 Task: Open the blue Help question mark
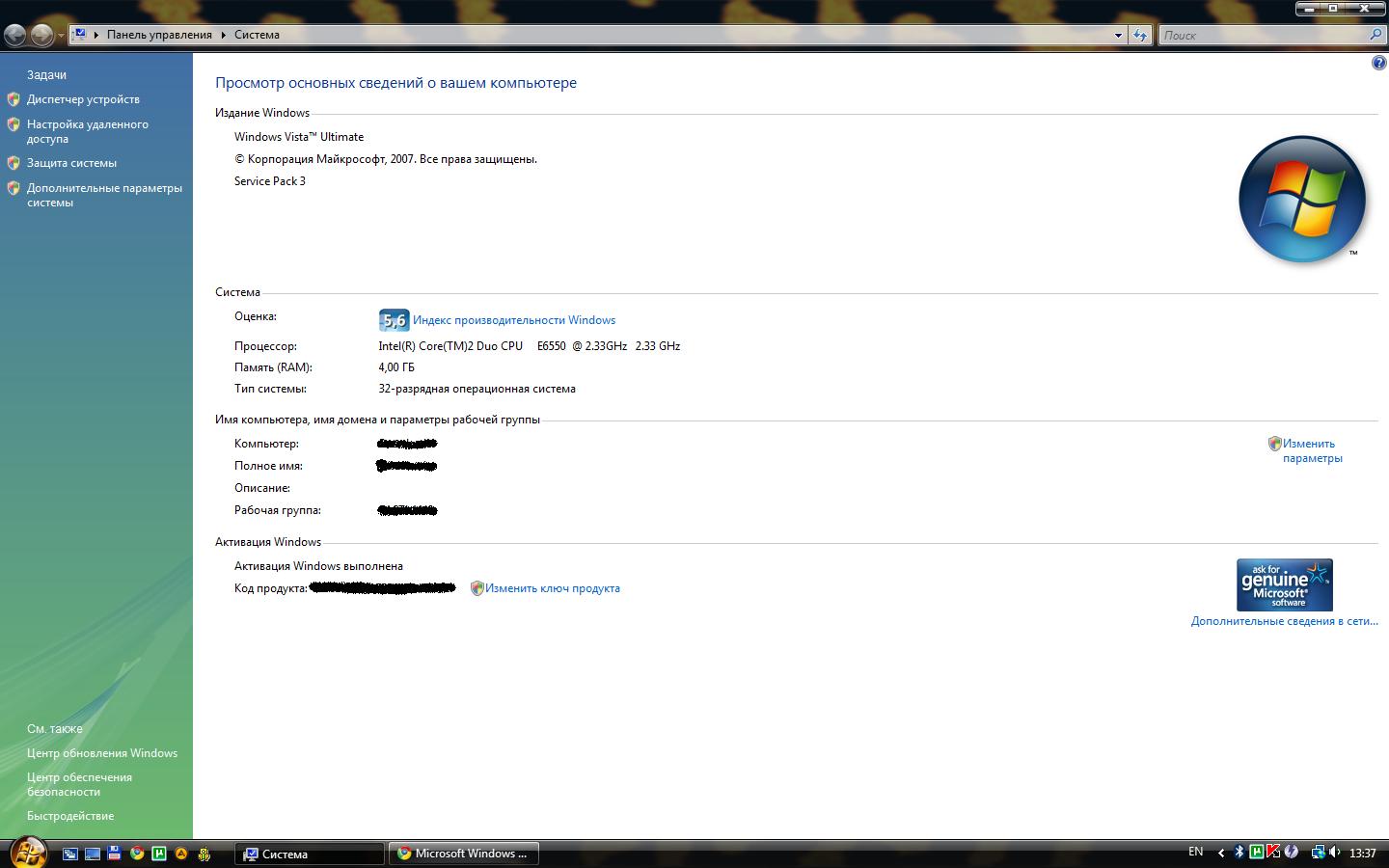1378,64
